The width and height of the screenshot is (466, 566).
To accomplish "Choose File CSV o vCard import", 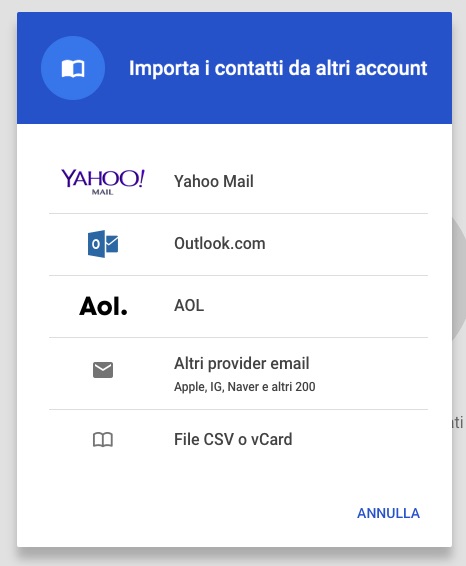I will tap(238, 440).
